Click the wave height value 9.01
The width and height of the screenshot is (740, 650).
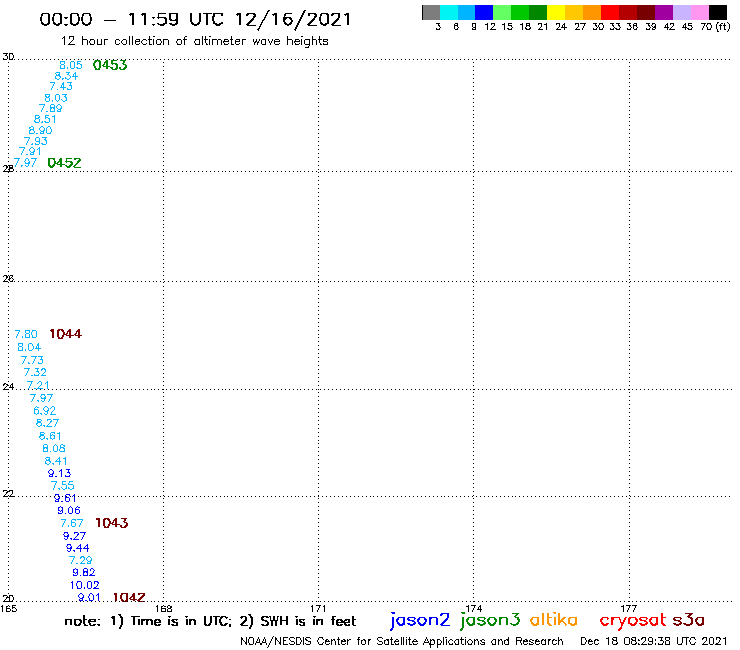pyautogui.click(x=89, y=598)
